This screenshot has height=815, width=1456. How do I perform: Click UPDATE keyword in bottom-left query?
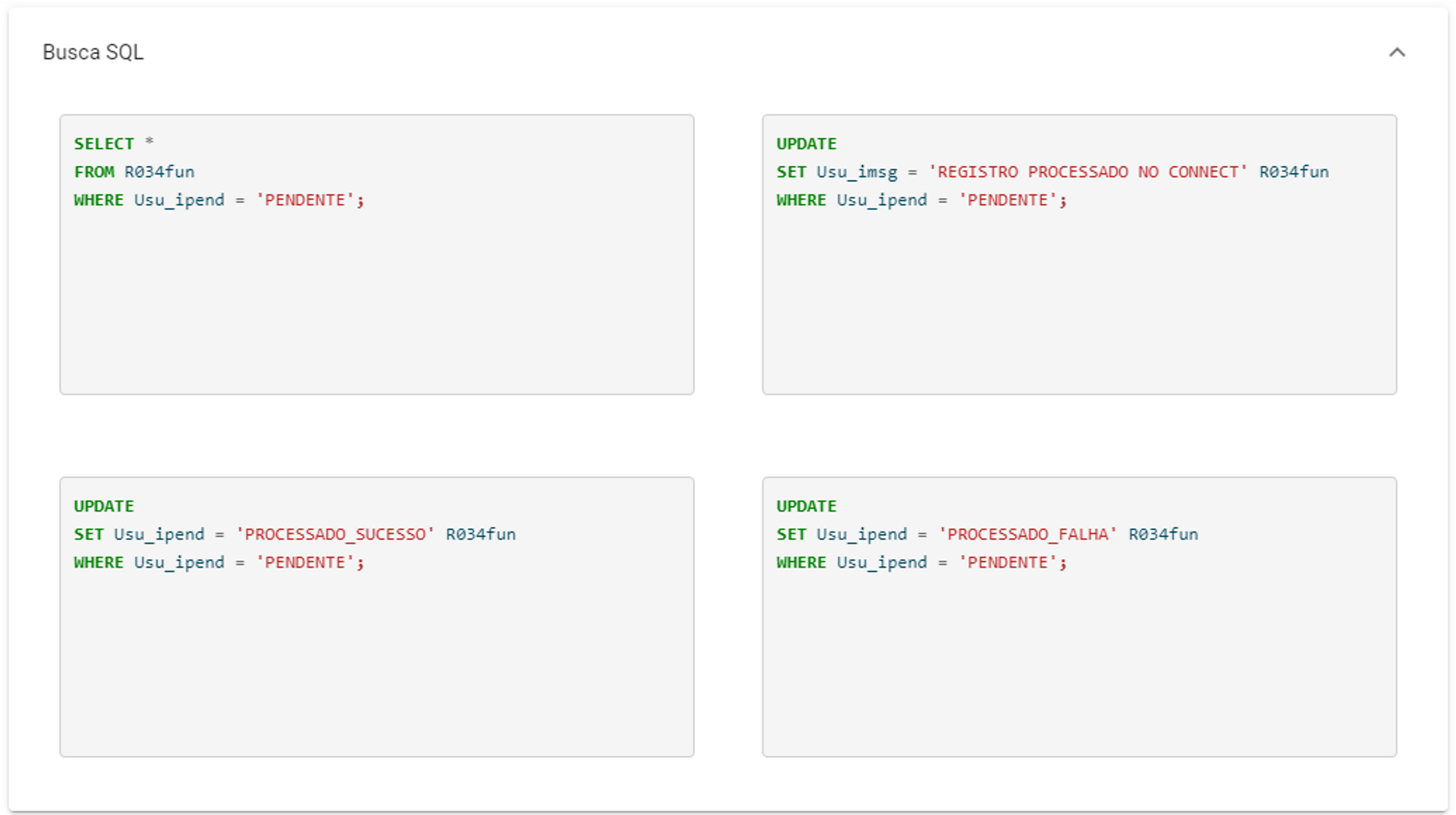click(x=103, y=506)
